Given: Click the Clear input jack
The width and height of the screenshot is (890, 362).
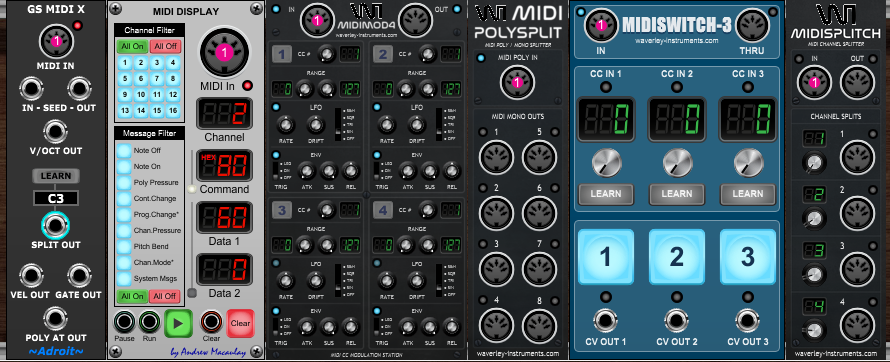Looking at the screenshot, I should (x=211, y=322).
